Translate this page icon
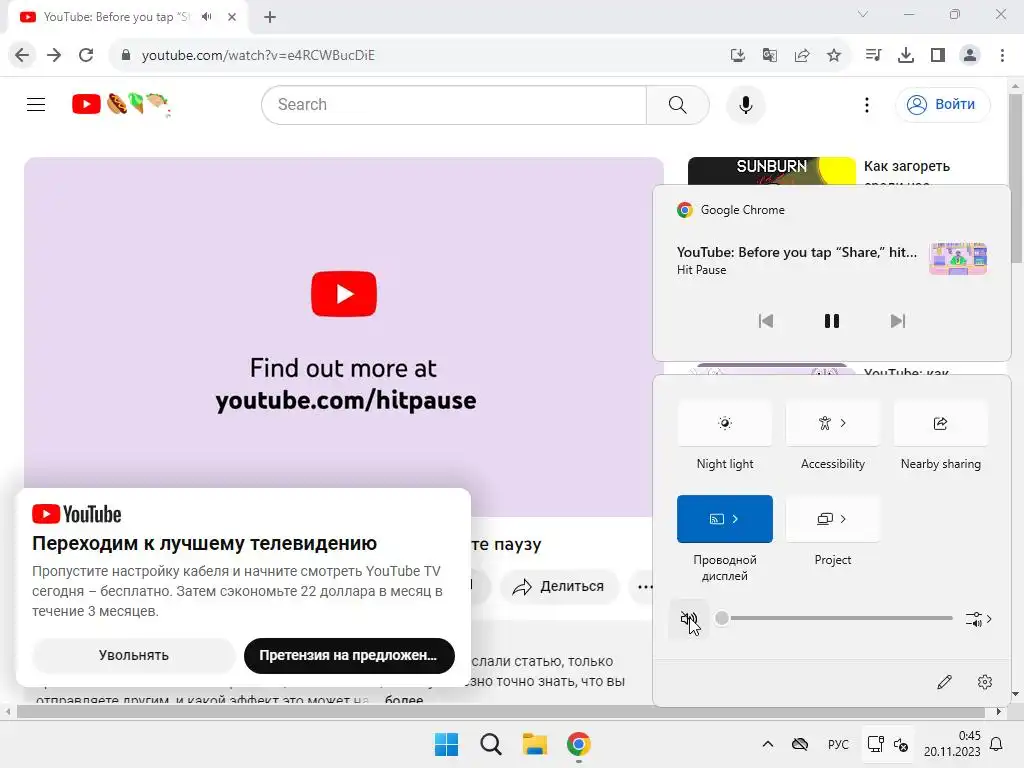The height and width of the screenshot is (768, 1024). pos(769,56)
